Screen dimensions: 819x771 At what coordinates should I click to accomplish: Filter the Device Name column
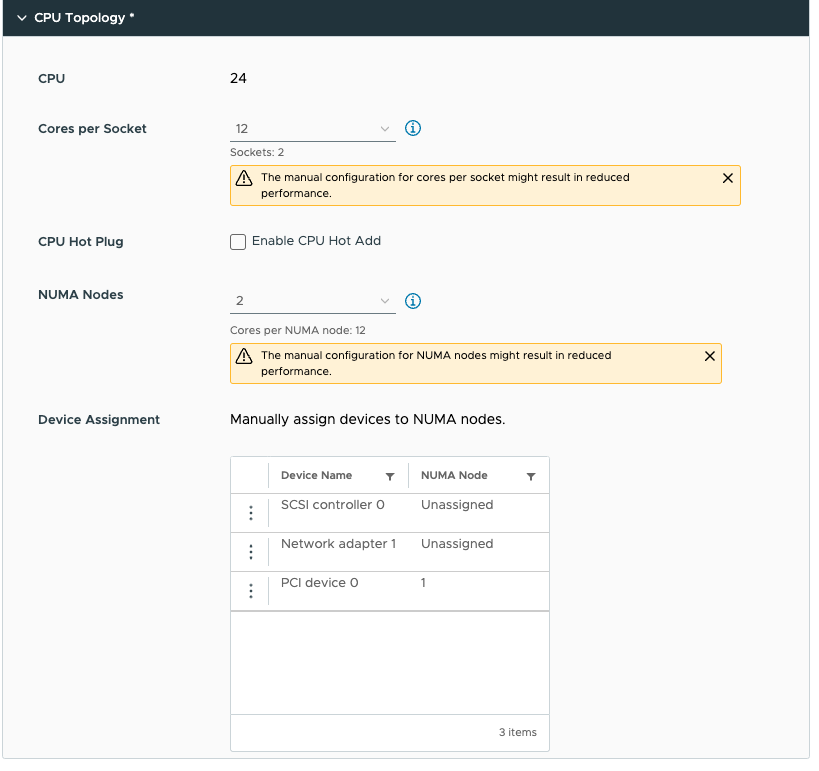click(x=390, y=477)
